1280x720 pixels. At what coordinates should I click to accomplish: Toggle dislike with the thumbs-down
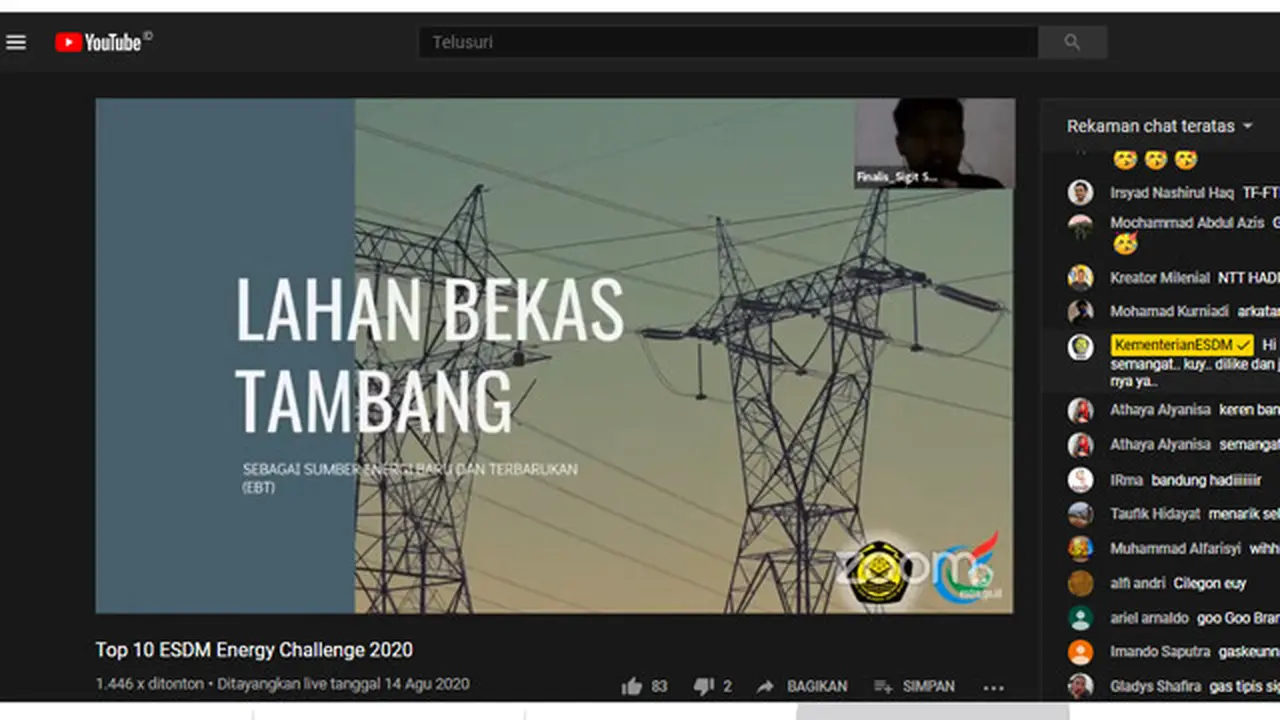(704, 686)
